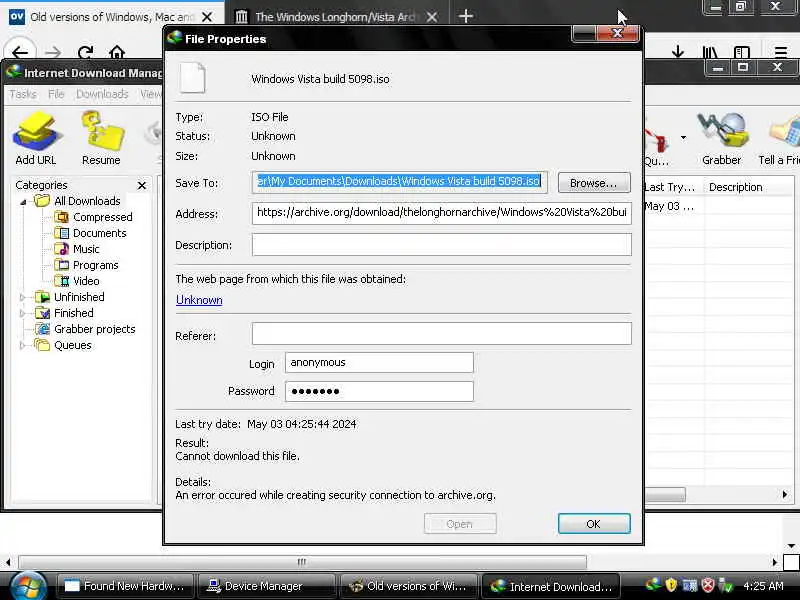Open the Windows Start orb

tap(28, 586)
